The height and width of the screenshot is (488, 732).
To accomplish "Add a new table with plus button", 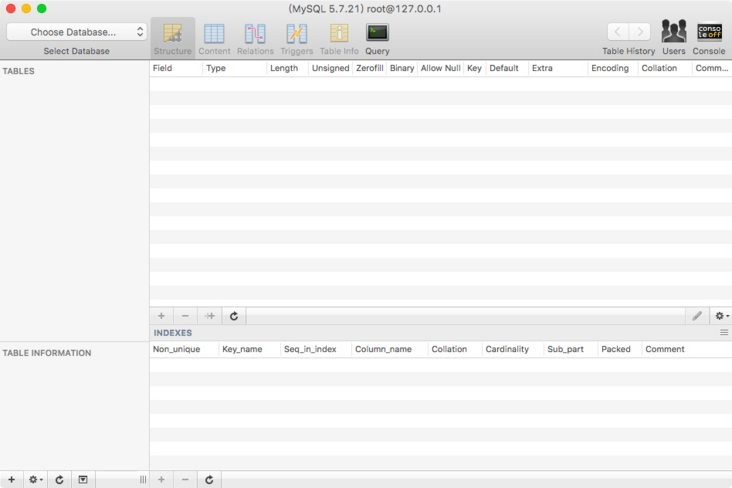I will pos(12,480).
